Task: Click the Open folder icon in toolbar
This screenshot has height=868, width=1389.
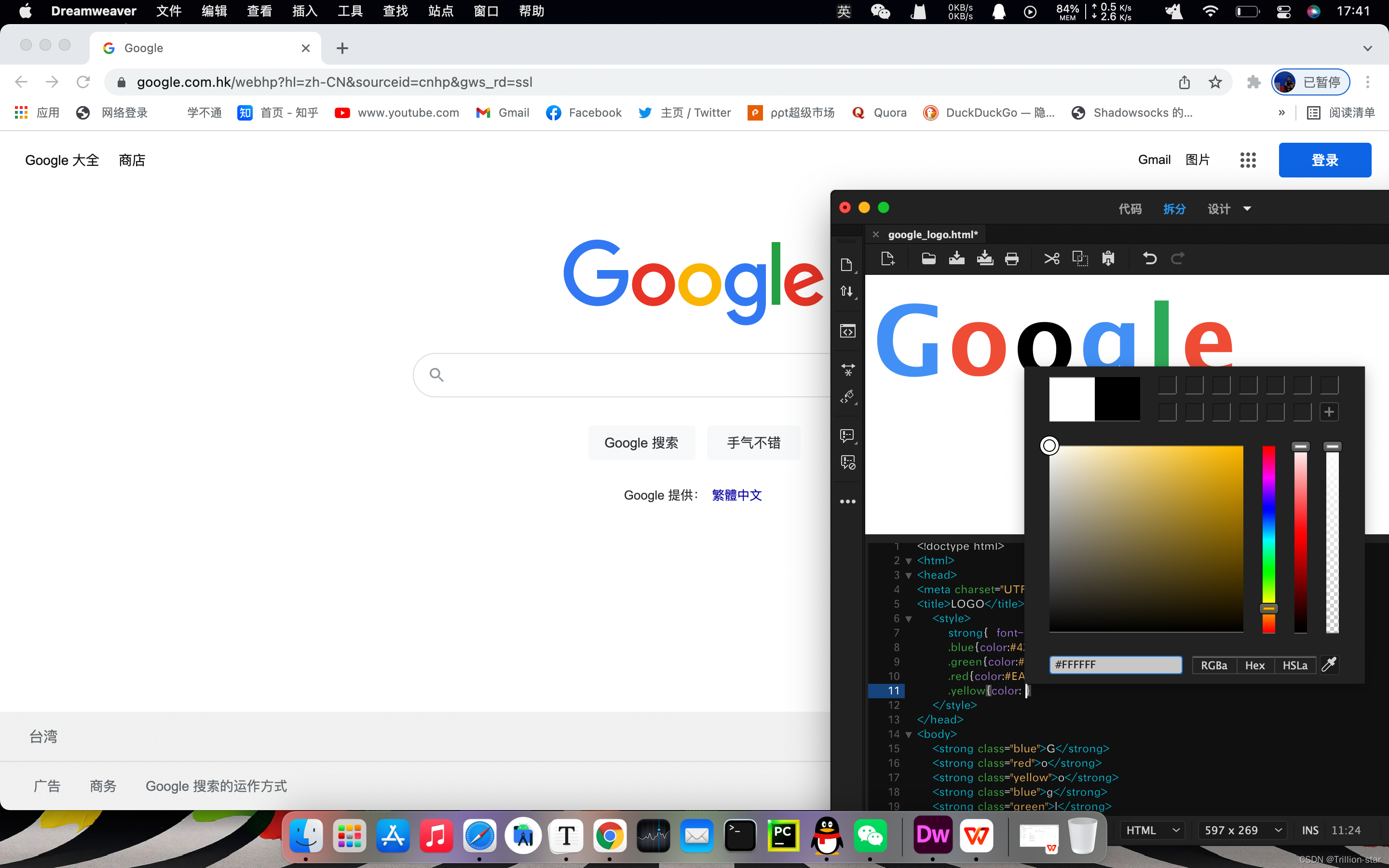Action: click(x=928, y=258)
